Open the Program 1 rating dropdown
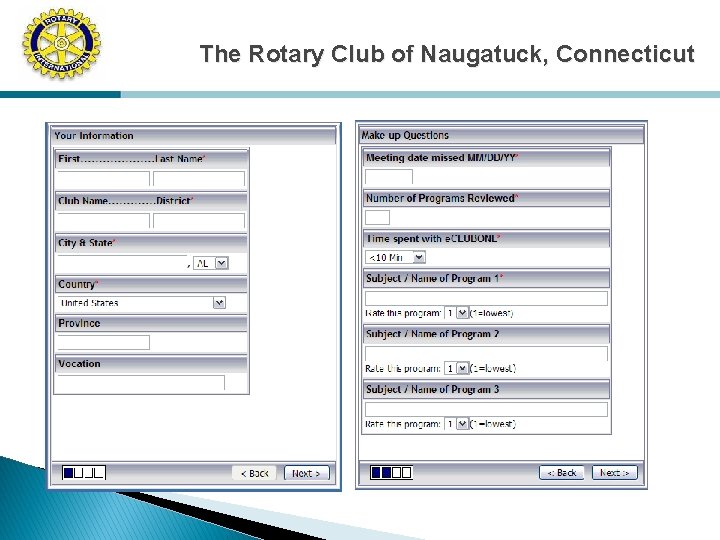Screen dimensions: 720x540 (x=456, y=313)
